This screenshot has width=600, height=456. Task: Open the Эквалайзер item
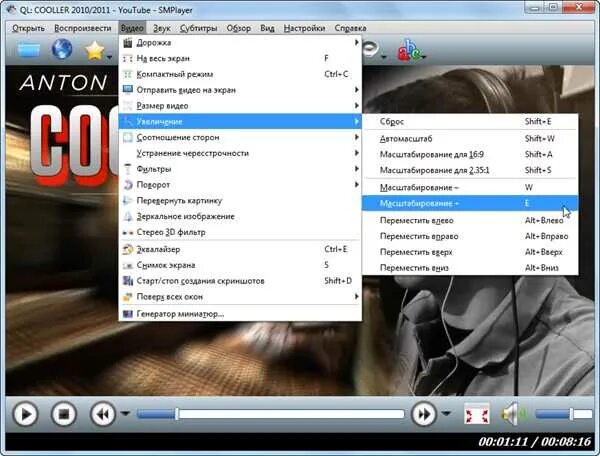(x=240, y=249)
